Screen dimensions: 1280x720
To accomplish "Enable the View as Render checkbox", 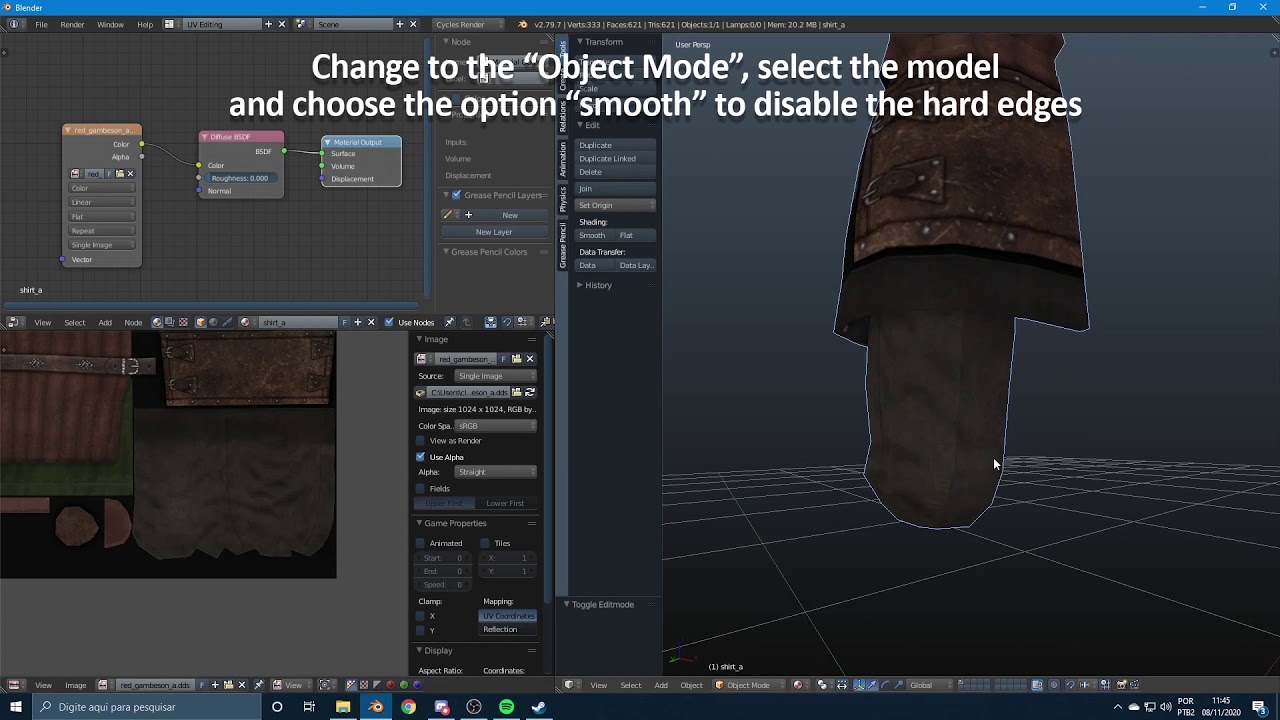I will pyautogui.click(x=421, y=441).
